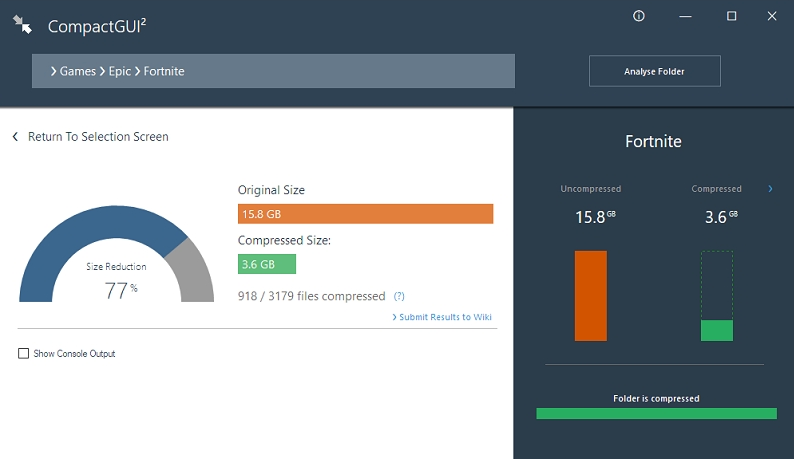Click the Size Reduction 77% gauge
This screenshot has width=794, height=459.
point(116,253)
